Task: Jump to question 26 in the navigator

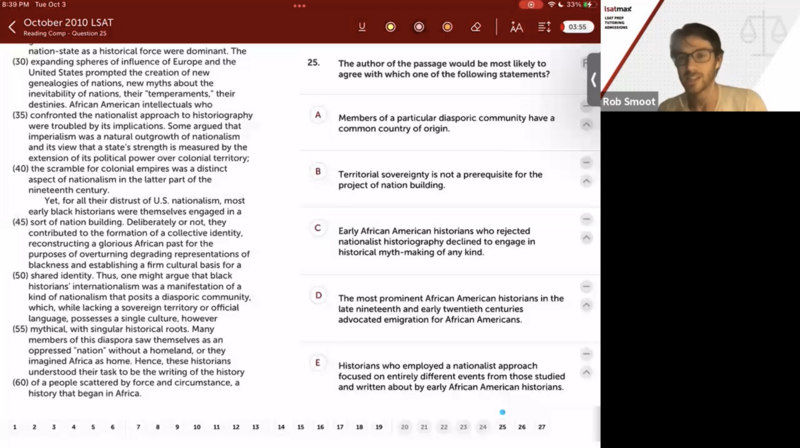Action: 522,427
